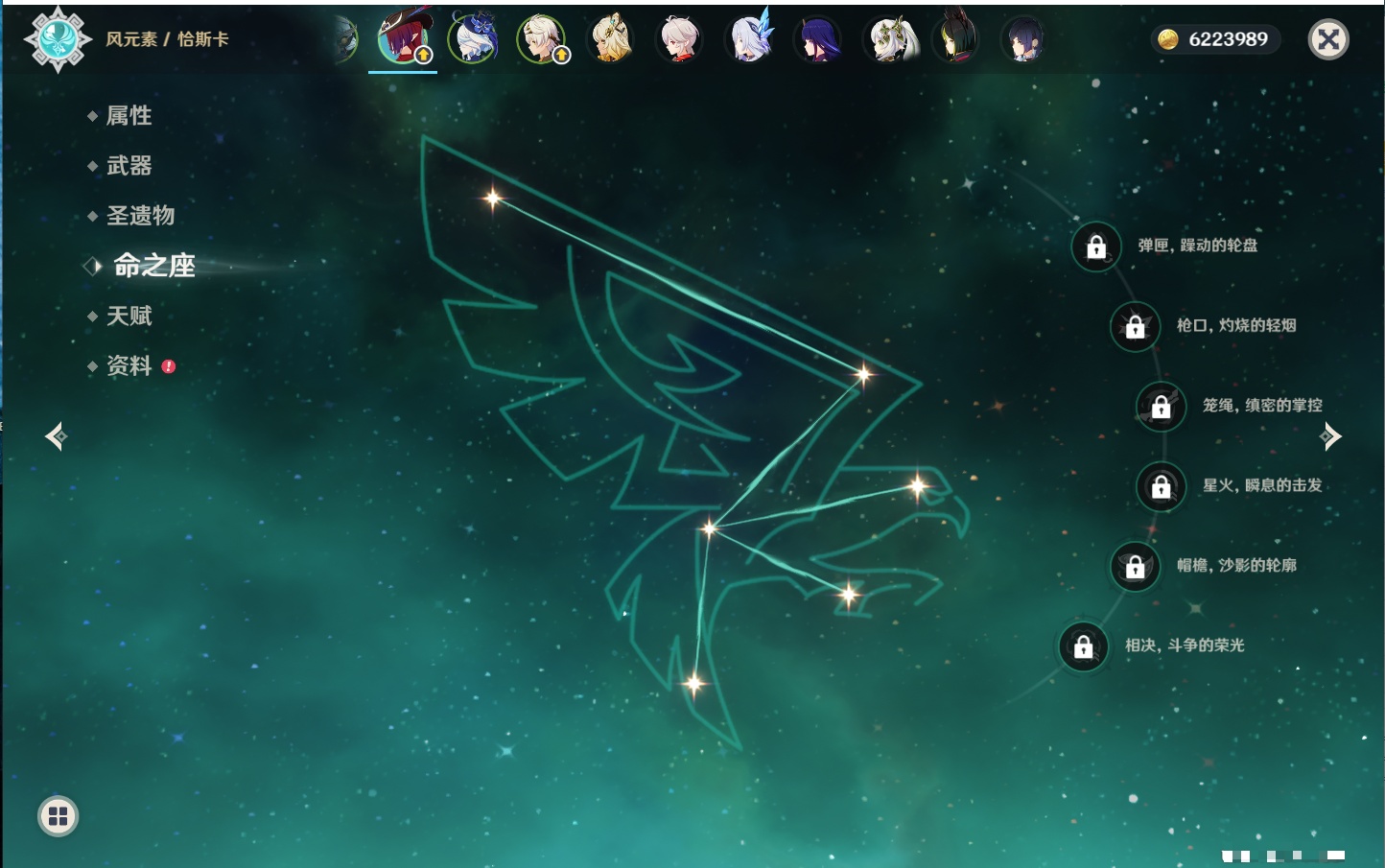
Task: Choose the long golden-blonde haired character avatar
Action: (x=611, y=39)
